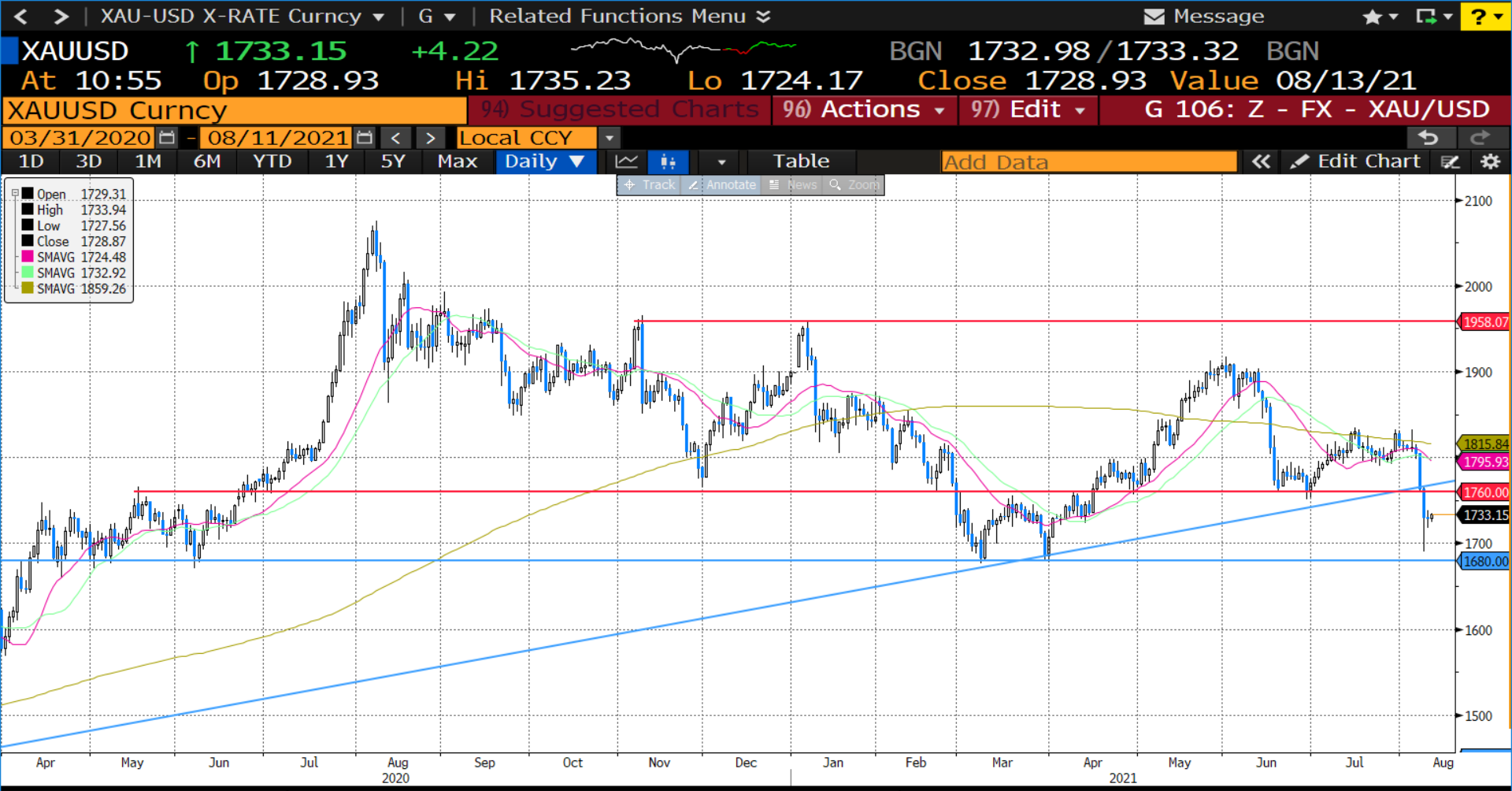
Task: Select the candlestick chart type
Action: click(x=668, y=162)
